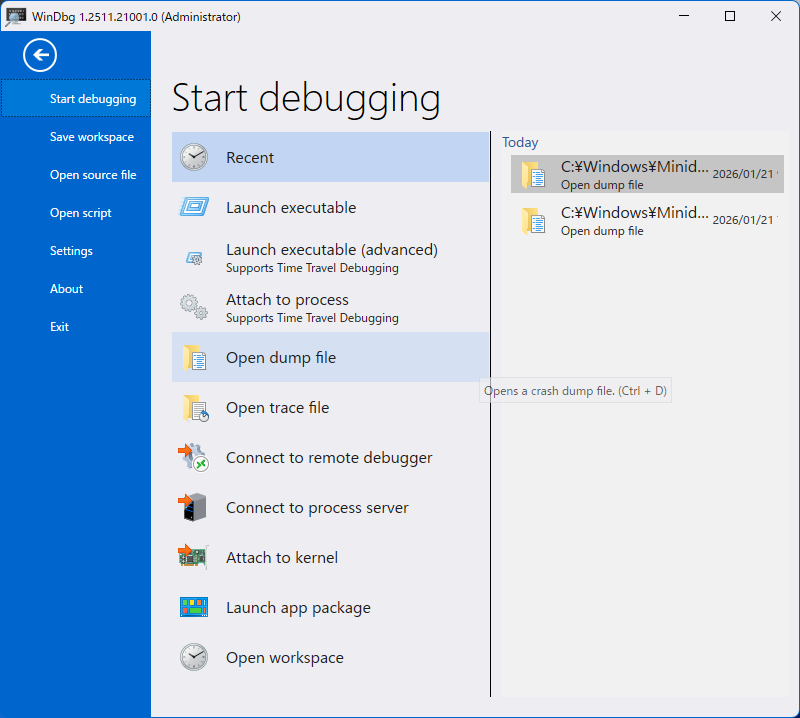Click the Recent clock icon

click(x=194, y=158)
